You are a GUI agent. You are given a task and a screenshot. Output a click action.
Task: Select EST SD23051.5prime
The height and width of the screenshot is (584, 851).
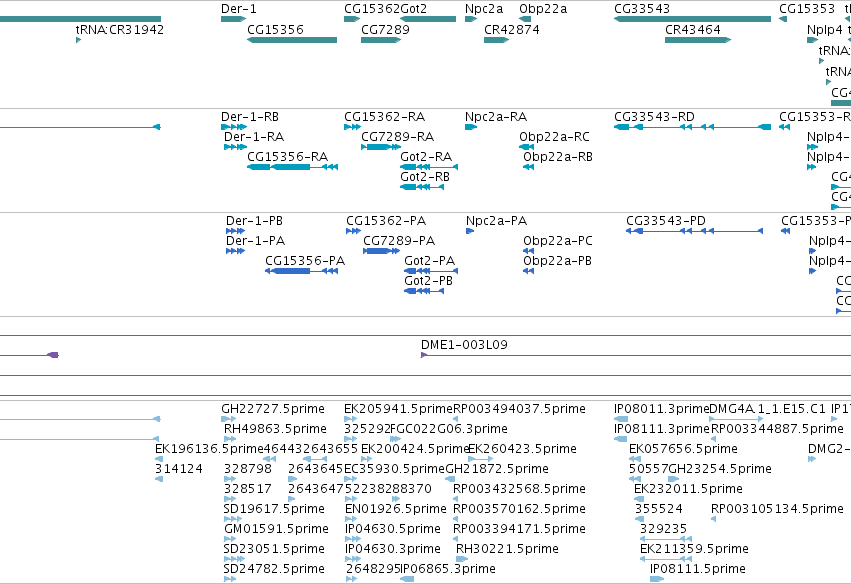234,560
